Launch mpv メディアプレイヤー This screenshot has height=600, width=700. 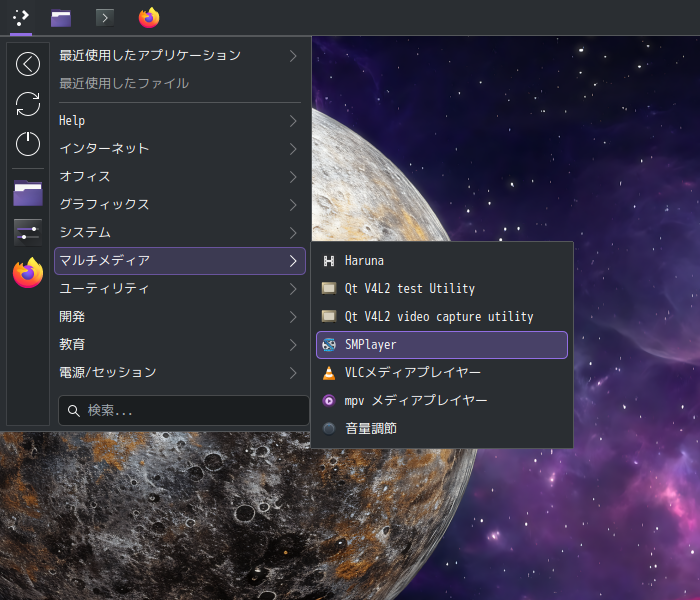[x=442, y=400]
